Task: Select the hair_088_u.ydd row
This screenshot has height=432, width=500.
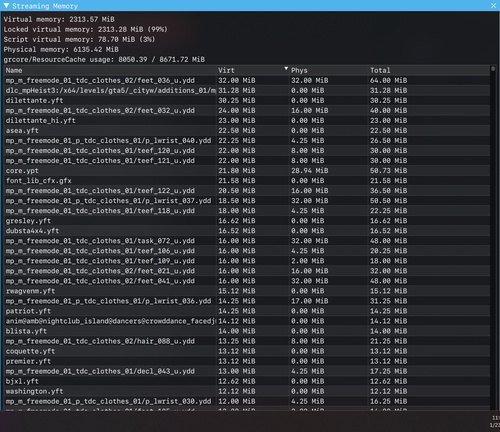Action: coord(247,341)
